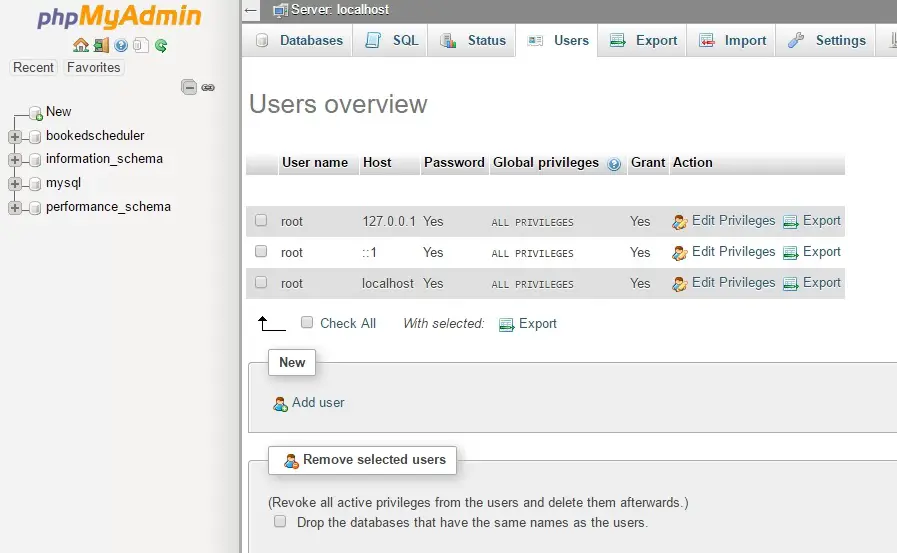Click the performance_schema database icon
This screenshot has width=897, height=553.
click(x=35, y=208)
